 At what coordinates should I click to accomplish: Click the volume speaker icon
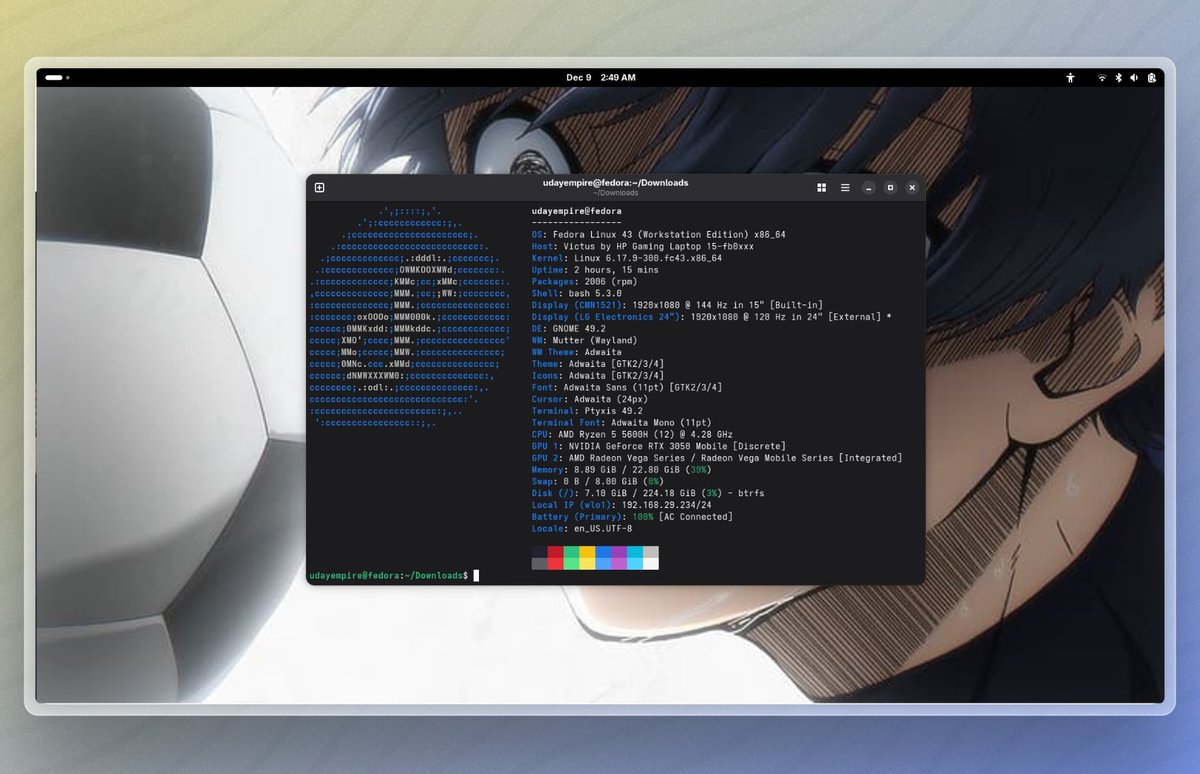(x=1134, y=77)
